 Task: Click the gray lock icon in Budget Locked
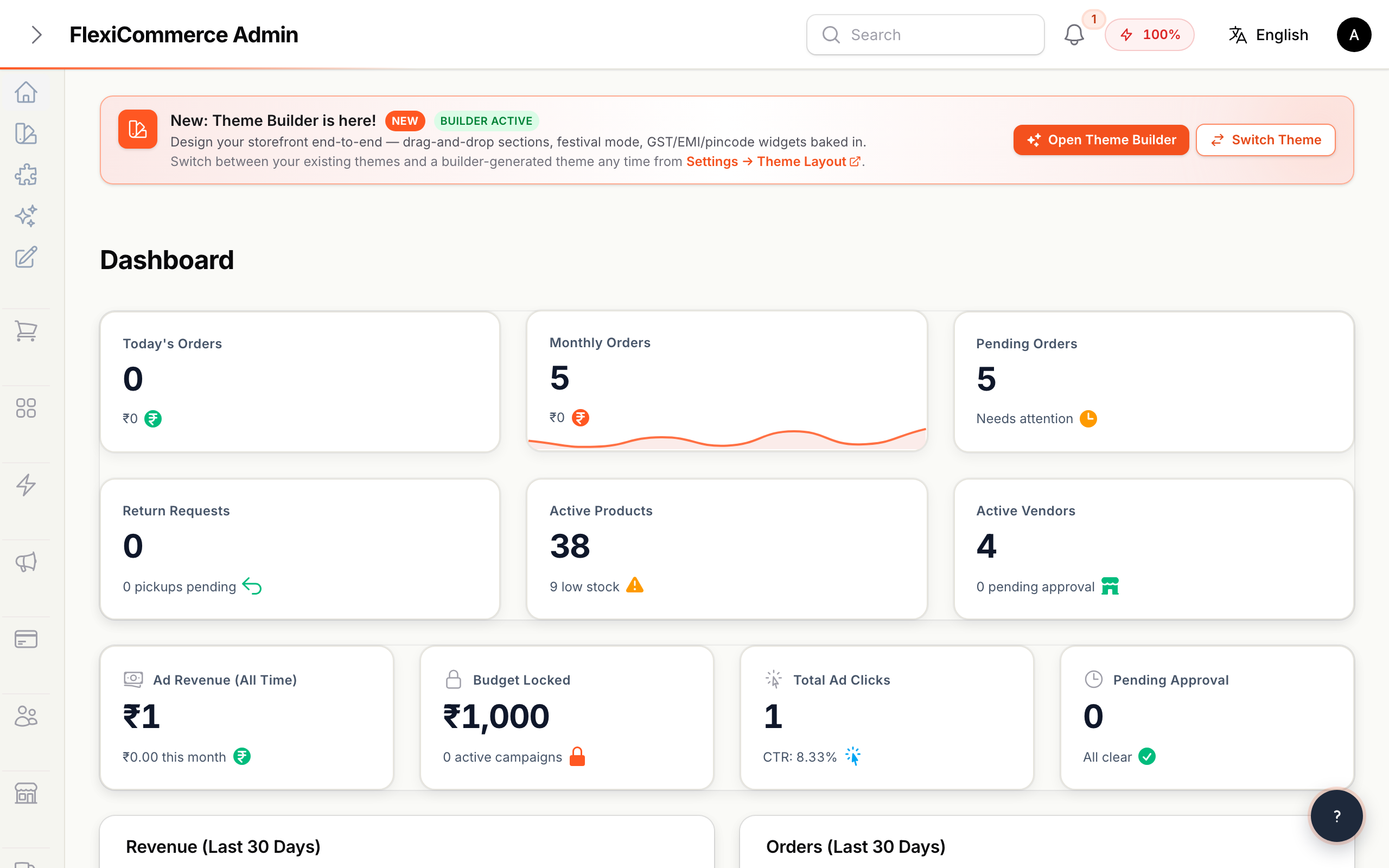pyautogui.click(x=454, y=680)
